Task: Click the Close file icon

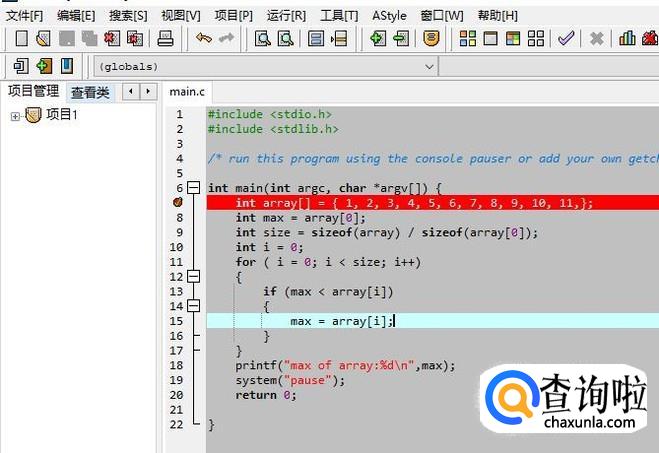Action: pyautogui.click(x=112, y=39)
